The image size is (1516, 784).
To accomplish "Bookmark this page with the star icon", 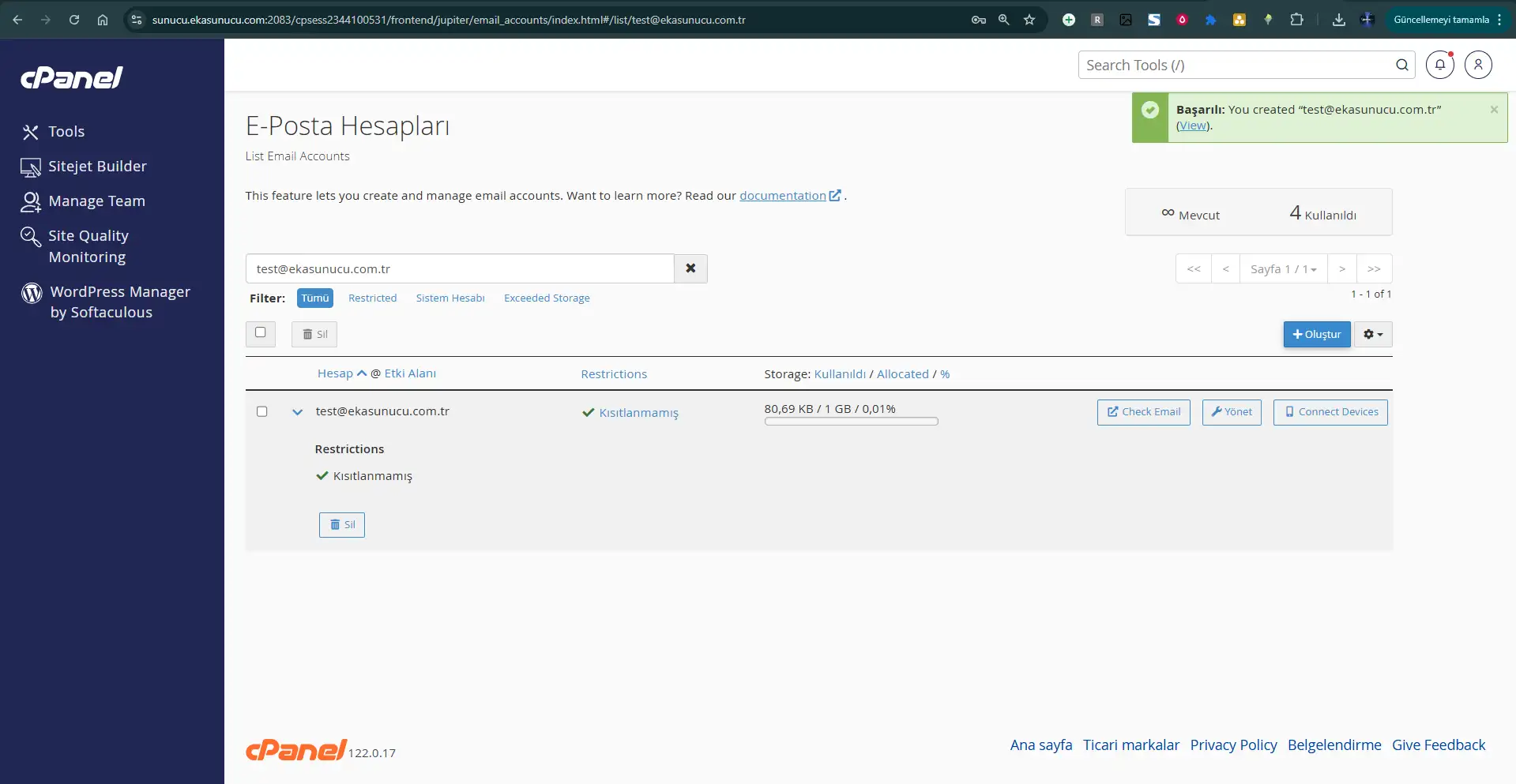I will [x=1029, y=20].
